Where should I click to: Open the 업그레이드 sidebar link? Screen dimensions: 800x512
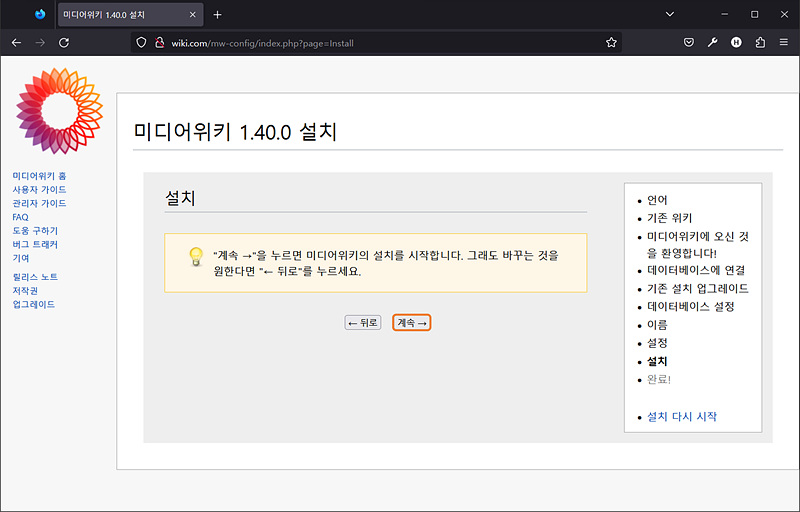click(34, 304)
